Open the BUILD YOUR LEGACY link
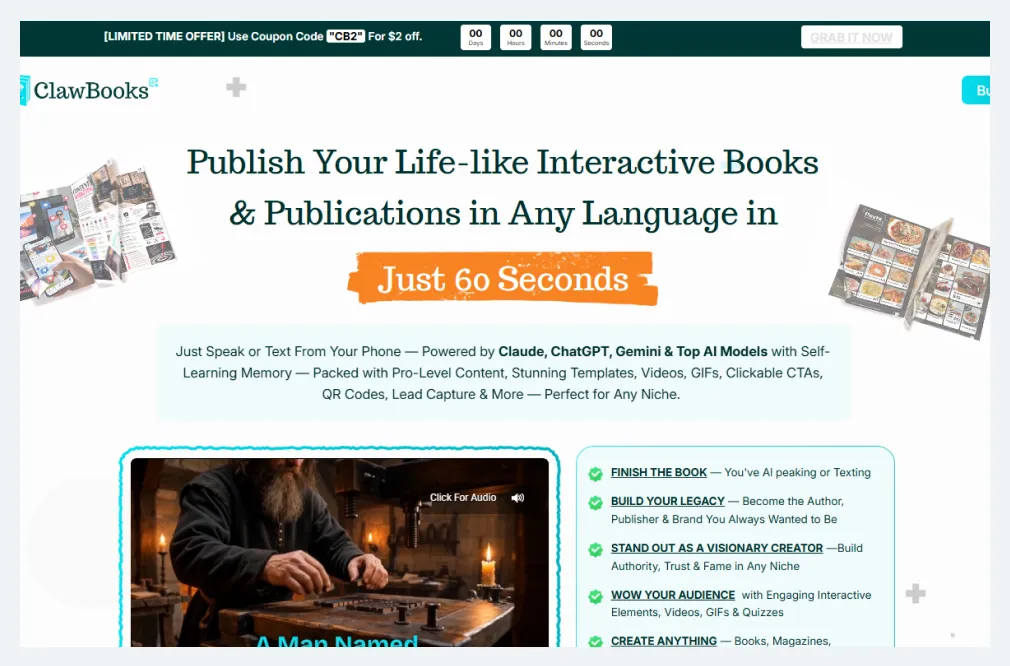Image resolution: width=1010 pixels, height=666 pixels. pos(667,501)
